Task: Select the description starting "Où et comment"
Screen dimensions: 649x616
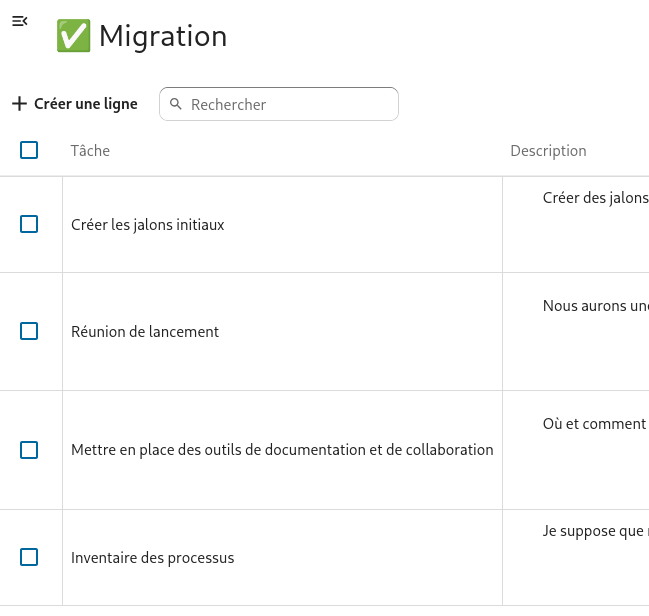Action: 594,424
